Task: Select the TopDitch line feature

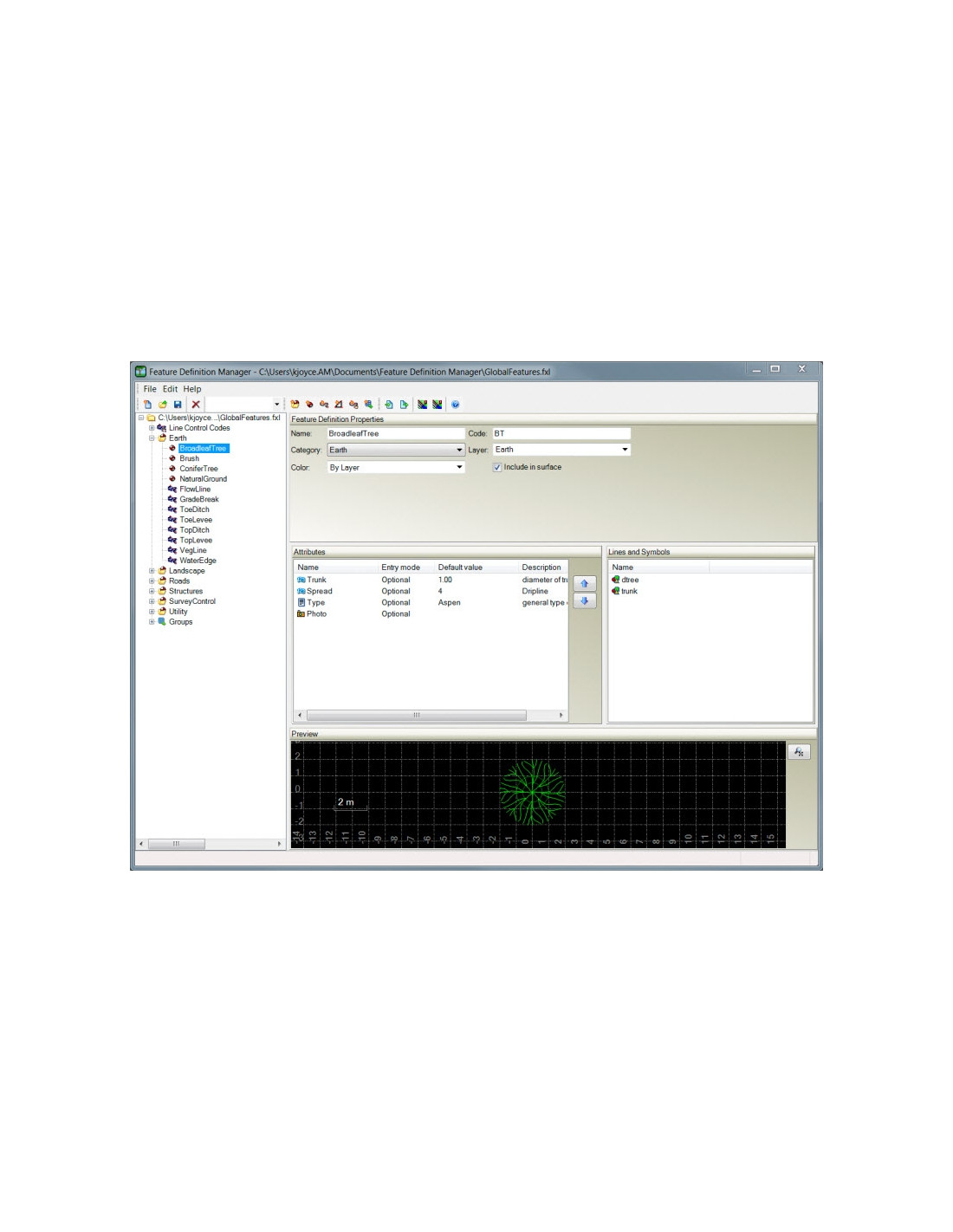Action: pos(194,530)
